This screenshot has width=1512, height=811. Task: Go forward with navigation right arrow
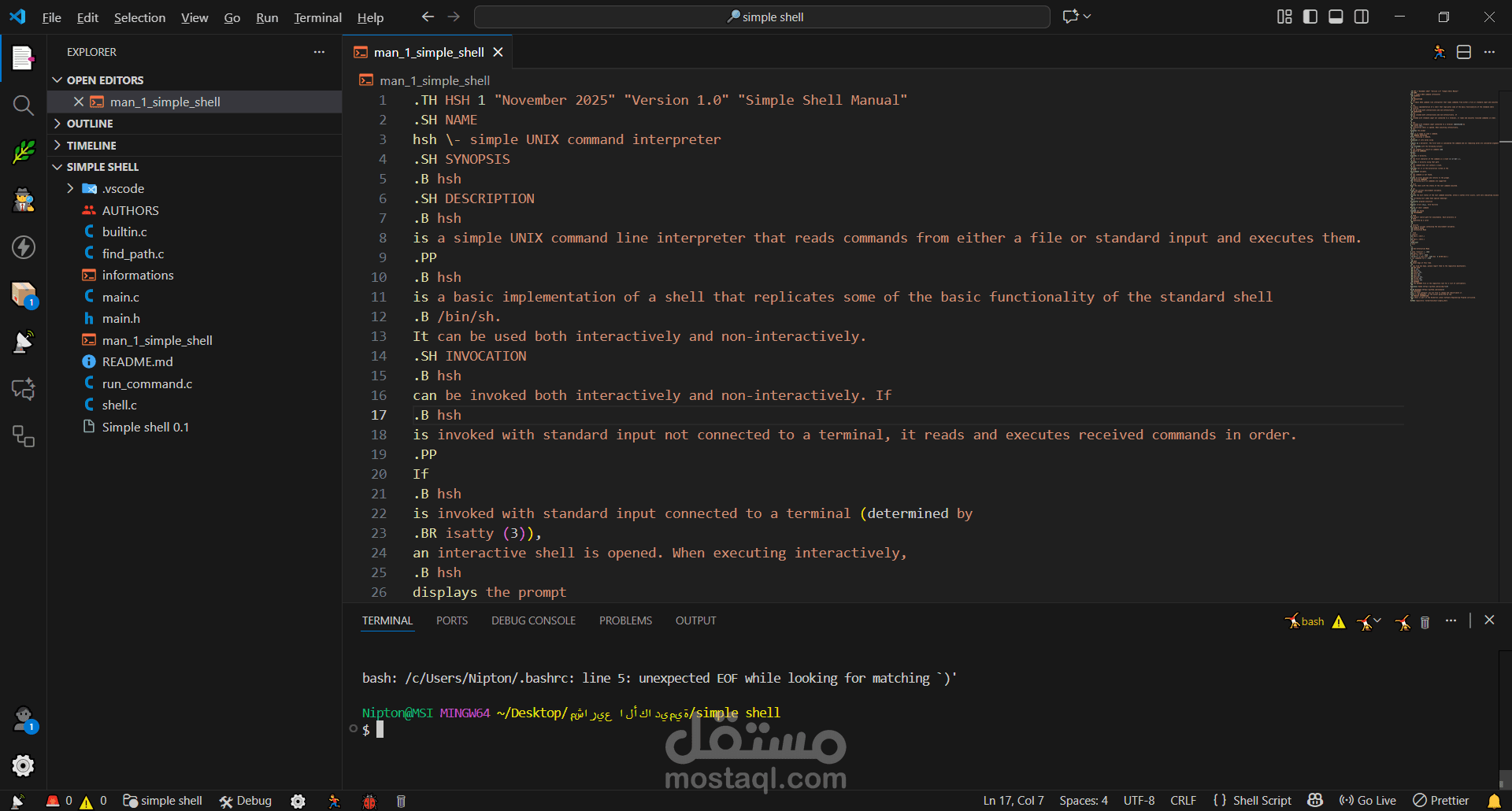(454, 17)
